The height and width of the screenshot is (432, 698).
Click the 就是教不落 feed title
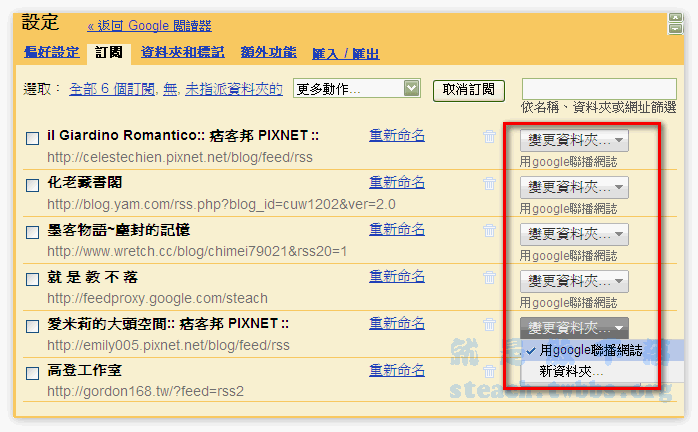(93, 277)
